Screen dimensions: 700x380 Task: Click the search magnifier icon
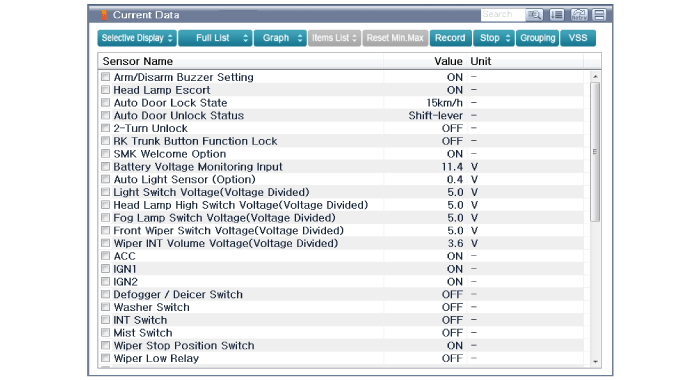tap(534, 15)
